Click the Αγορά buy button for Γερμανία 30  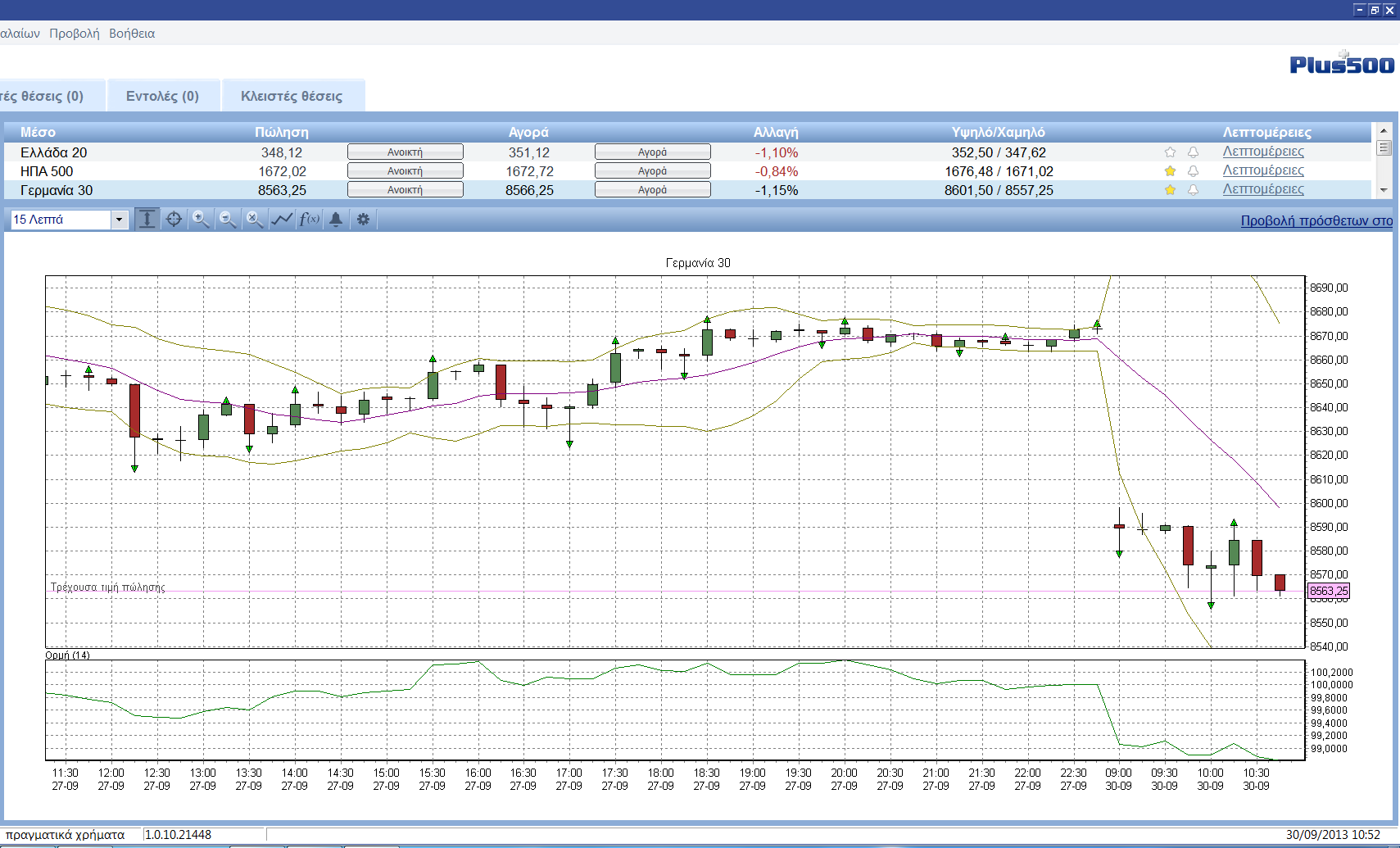pyautogui.click(x=653, y=190)
